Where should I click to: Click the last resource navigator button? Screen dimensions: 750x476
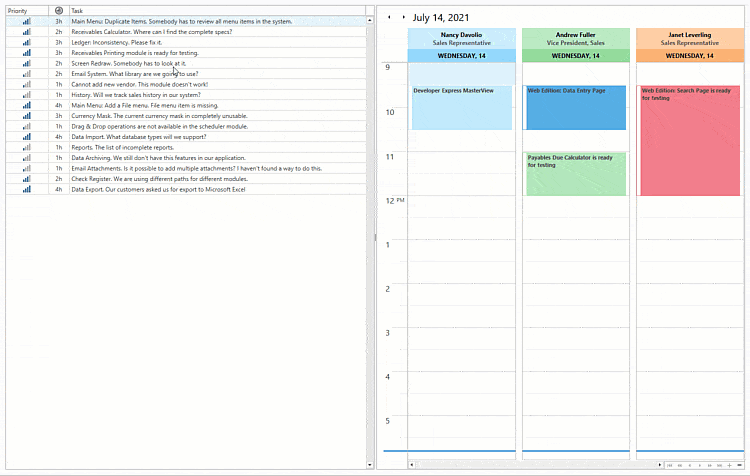click(x=719, y=465)
